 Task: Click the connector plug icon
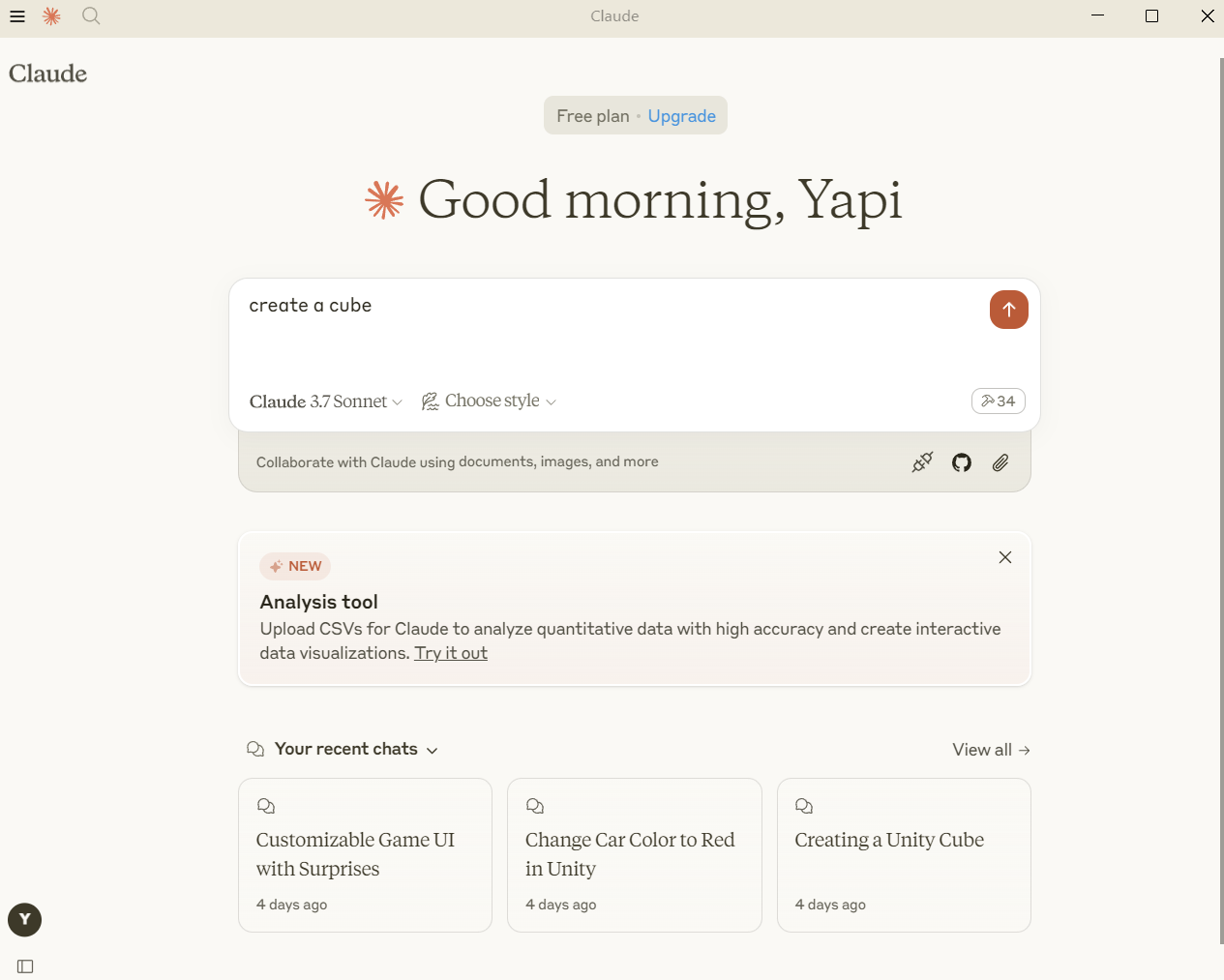pos(922,462)
